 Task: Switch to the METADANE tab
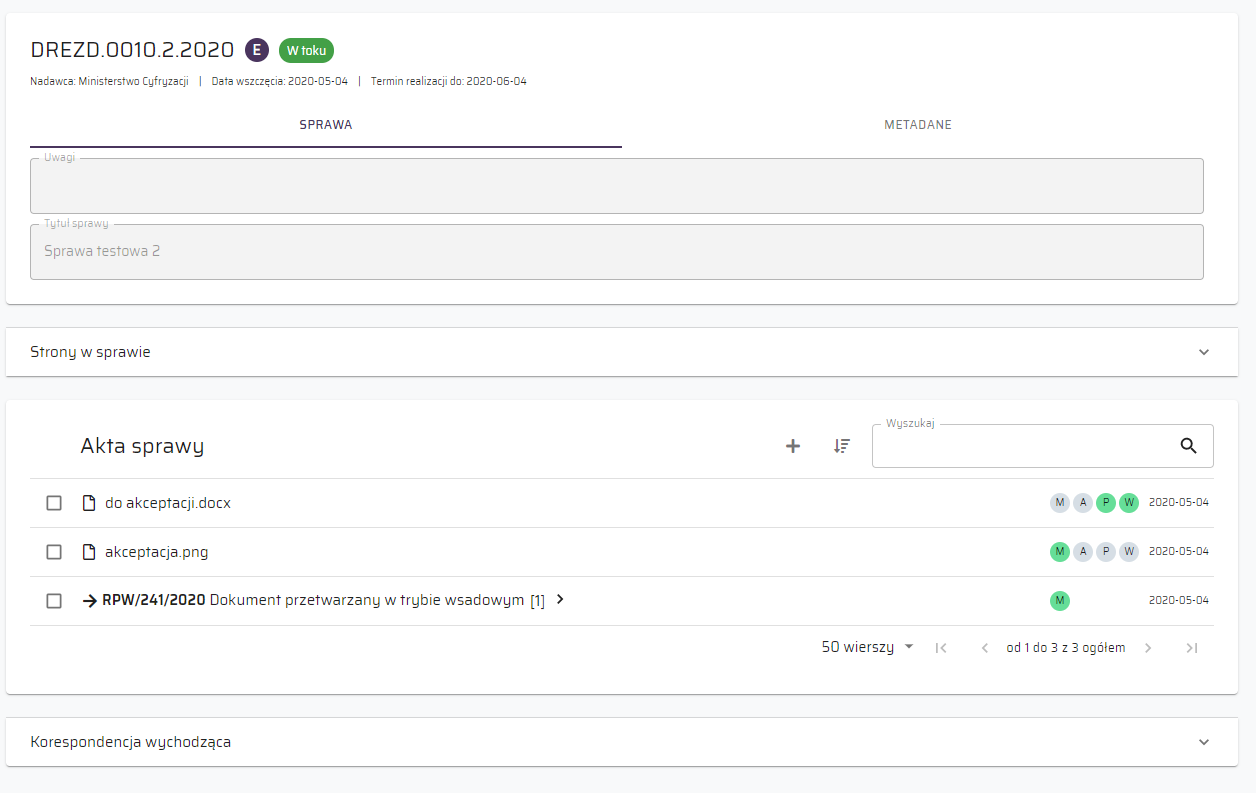(x=917, y=125)
